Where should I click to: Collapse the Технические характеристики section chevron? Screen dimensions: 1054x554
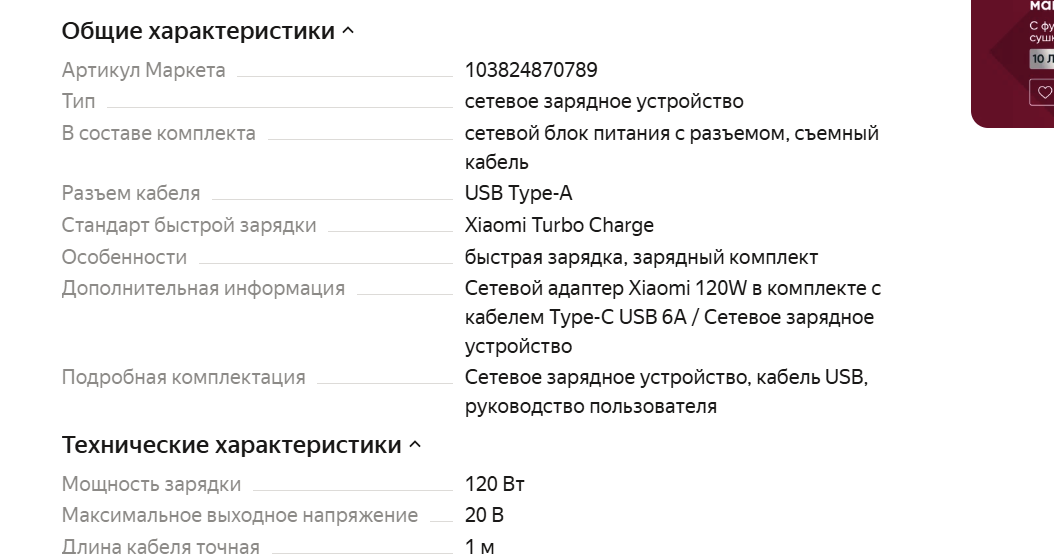[x=415, y=445]
